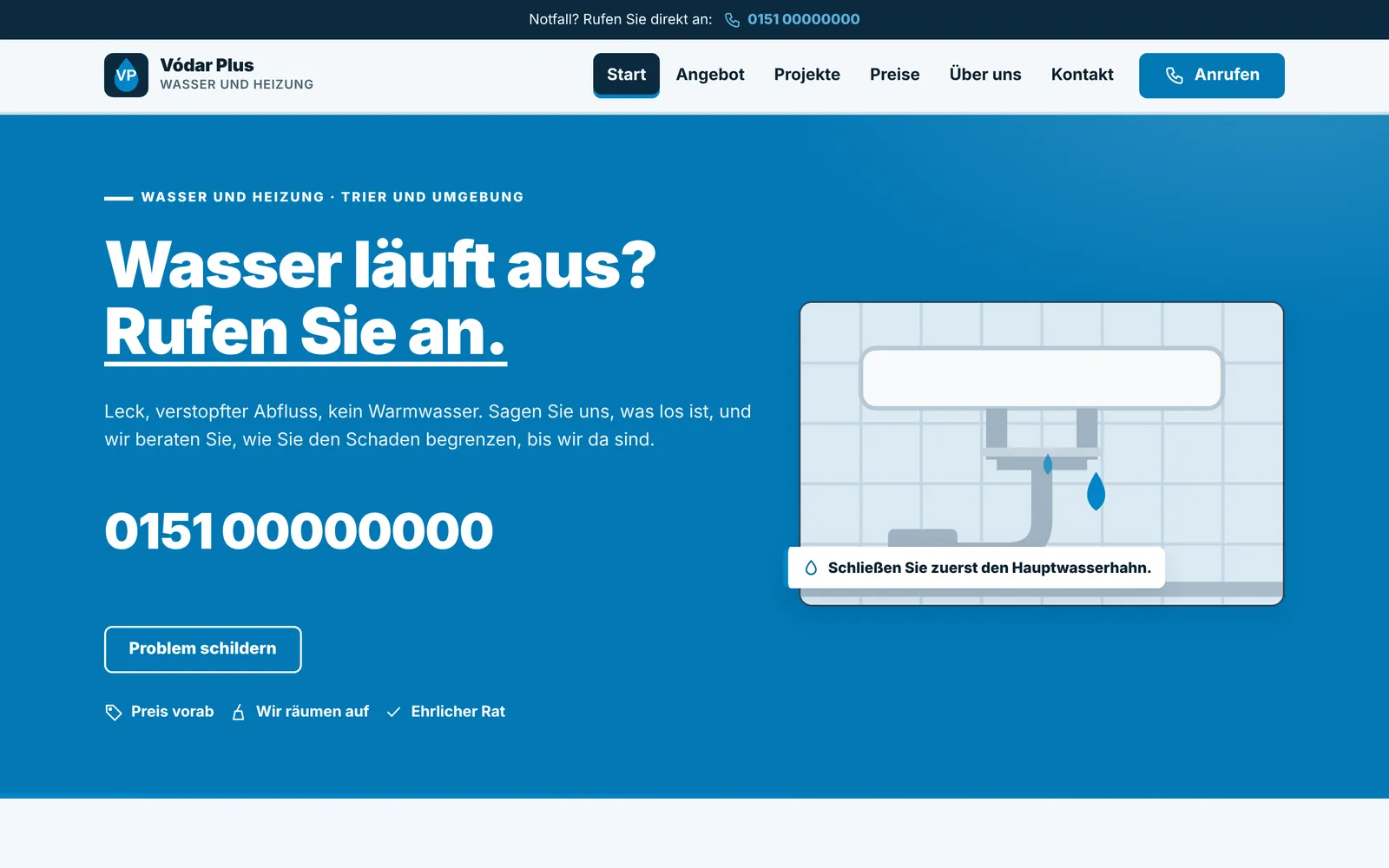
Task: Click the Vódar Plus VP logo icon
Action: [126, 75]
